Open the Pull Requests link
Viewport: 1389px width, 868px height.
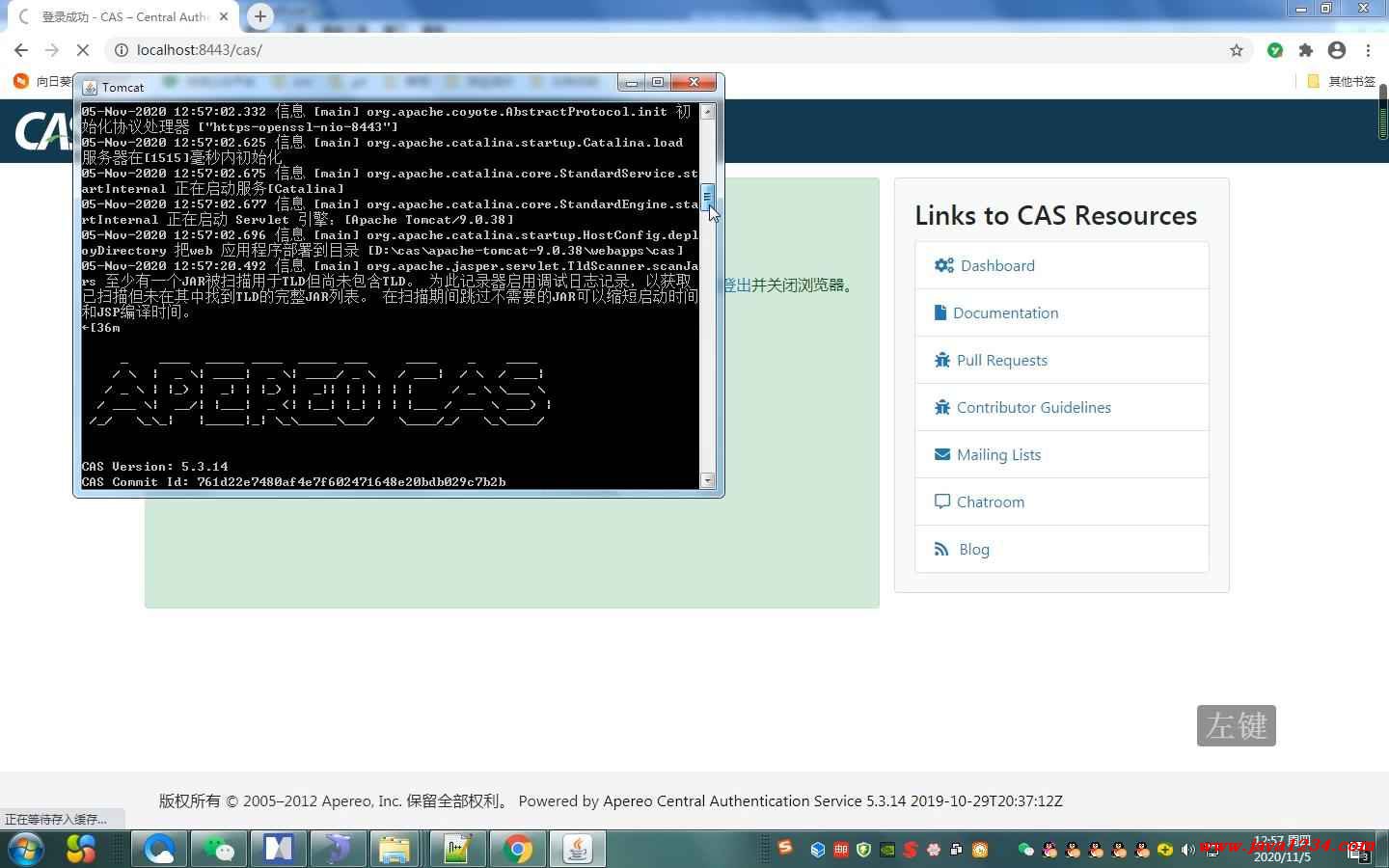(x=1001, y=360)
